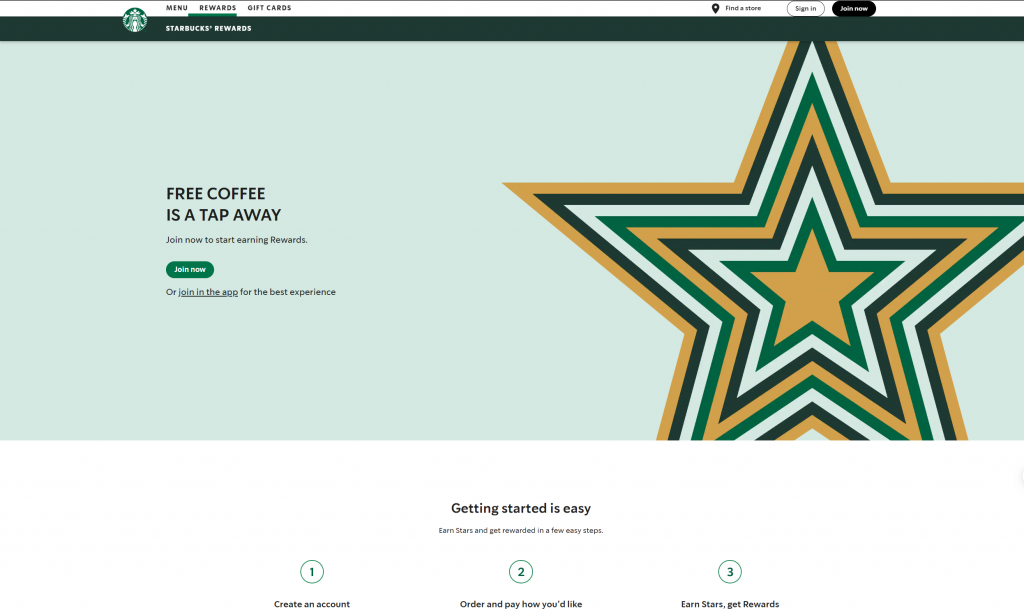Click the black Join now header button
This screenshot has height=613, width=1024.
pyautogui.click(x=854, y=8)
